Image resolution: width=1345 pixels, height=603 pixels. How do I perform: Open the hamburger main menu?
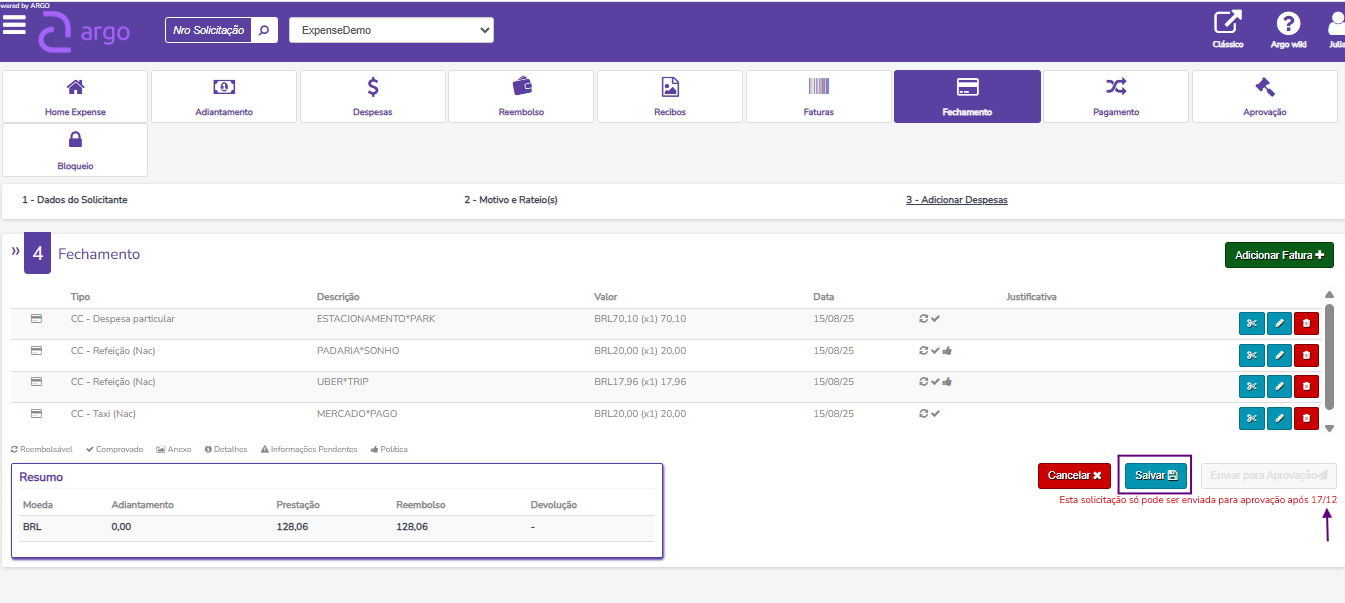point(14,25)
